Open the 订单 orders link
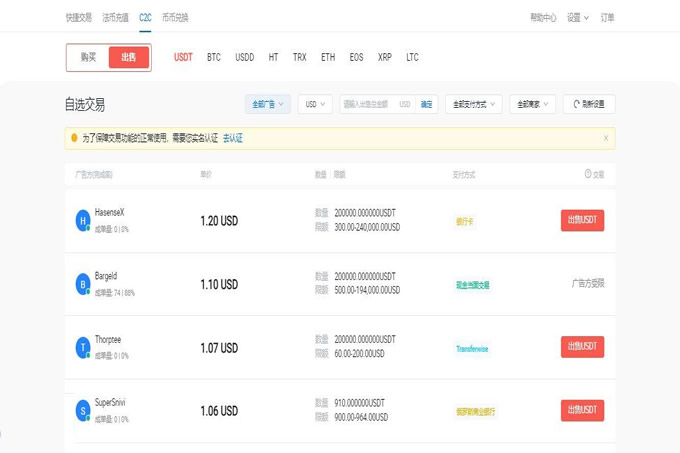Viewport: 680px width, 453px height. [x=607, y=18]
